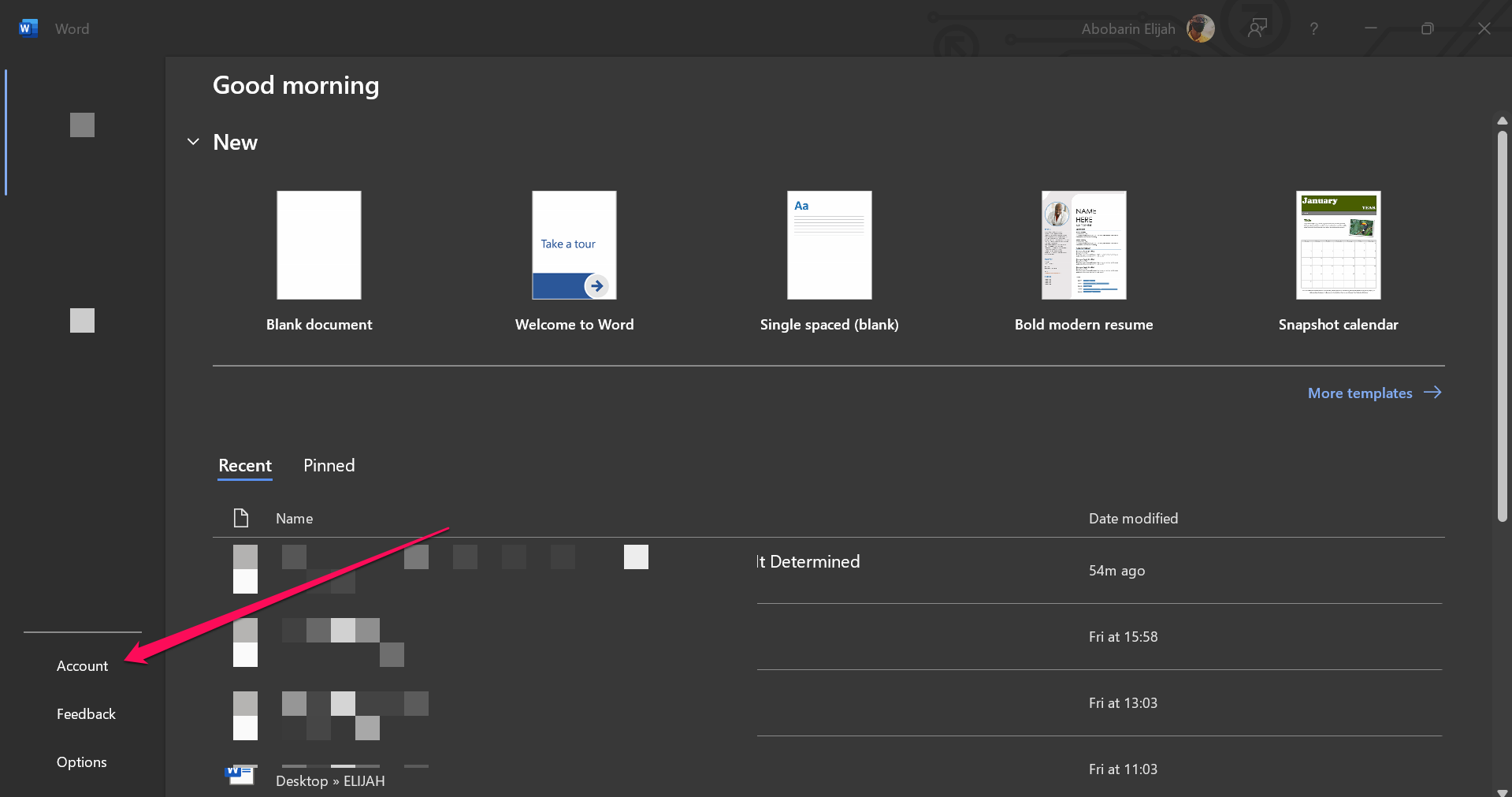Viewport: 1512px width, 797px height.
Task: Switch to the Pinned tab
Action: click(x=329, y=465)
